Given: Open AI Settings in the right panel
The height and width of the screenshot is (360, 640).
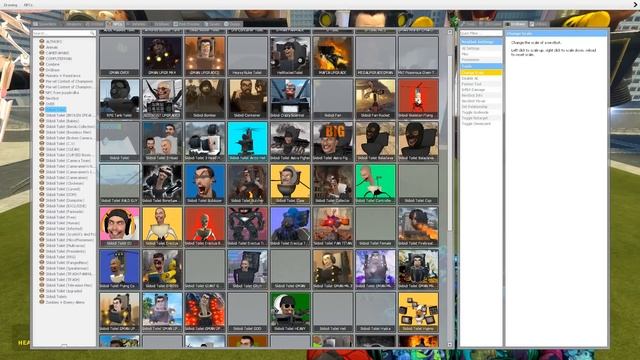Looking at the screenshot, I should (x=481, y=49).
